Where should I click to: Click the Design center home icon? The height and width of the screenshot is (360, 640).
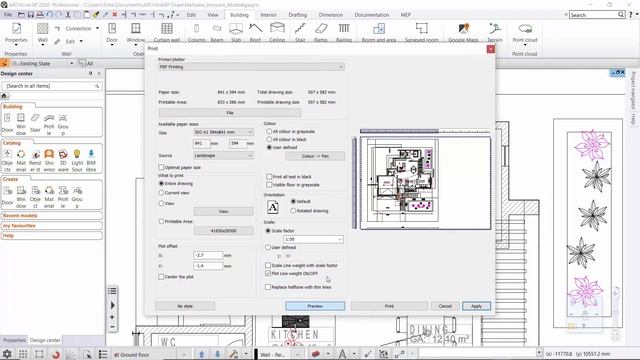click(x=4, y=96)
